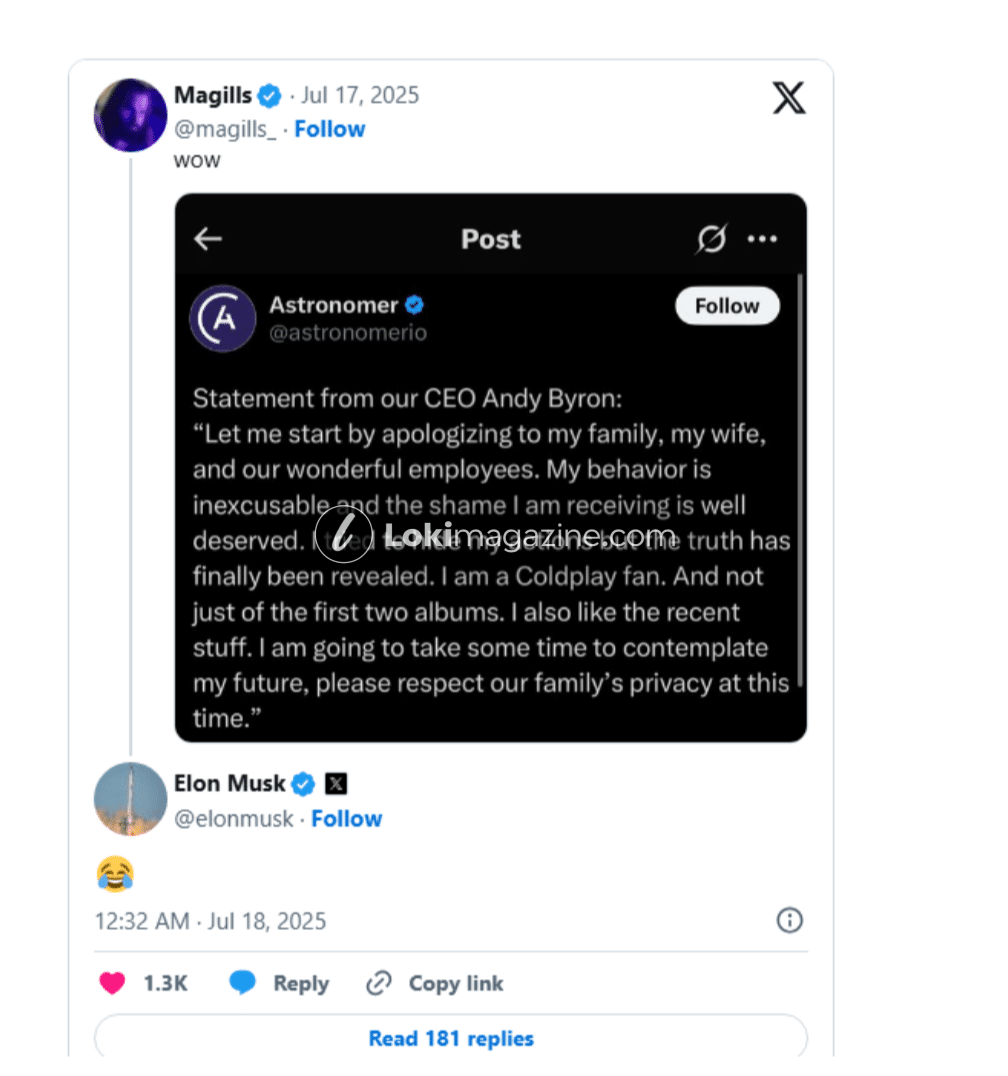Open the three-dot more options menu

[x=762, y=239]
